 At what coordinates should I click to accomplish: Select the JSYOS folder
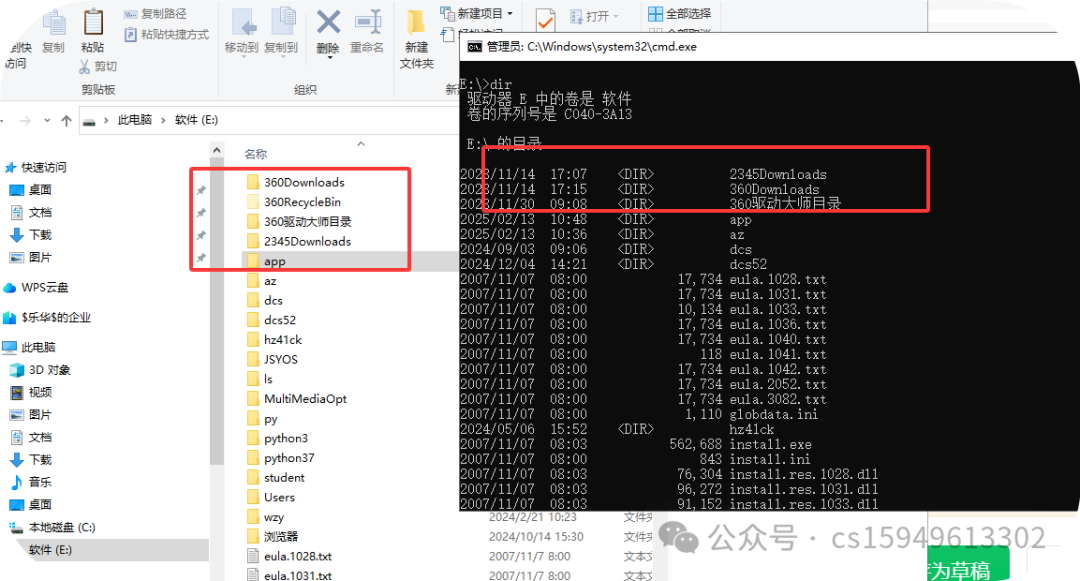[x=280, y=359]
